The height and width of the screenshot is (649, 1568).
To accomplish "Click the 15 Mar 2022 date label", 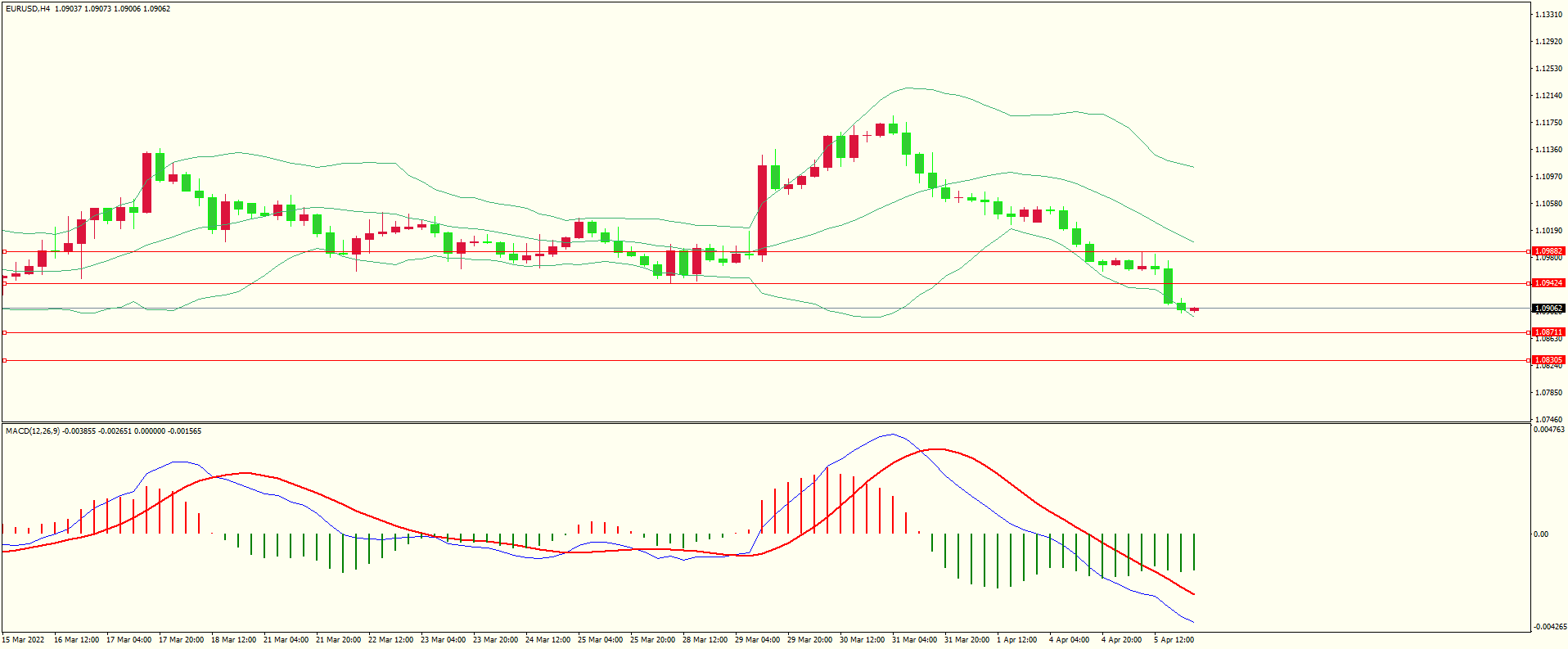I will click(x=24, y=640).
